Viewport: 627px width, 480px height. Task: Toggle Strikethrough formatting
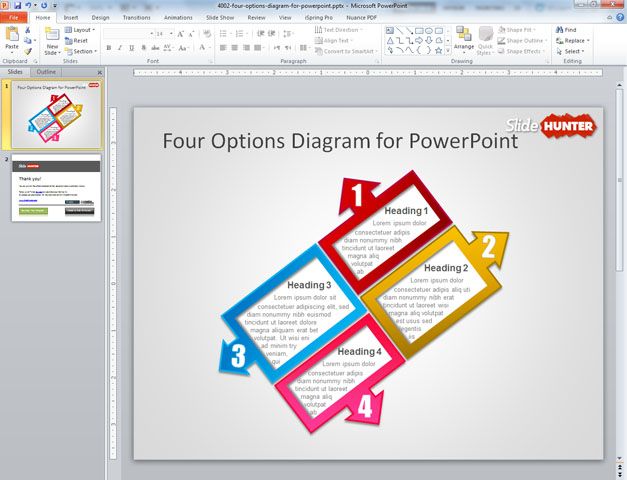pyautogui.click(x=155, y=48)
